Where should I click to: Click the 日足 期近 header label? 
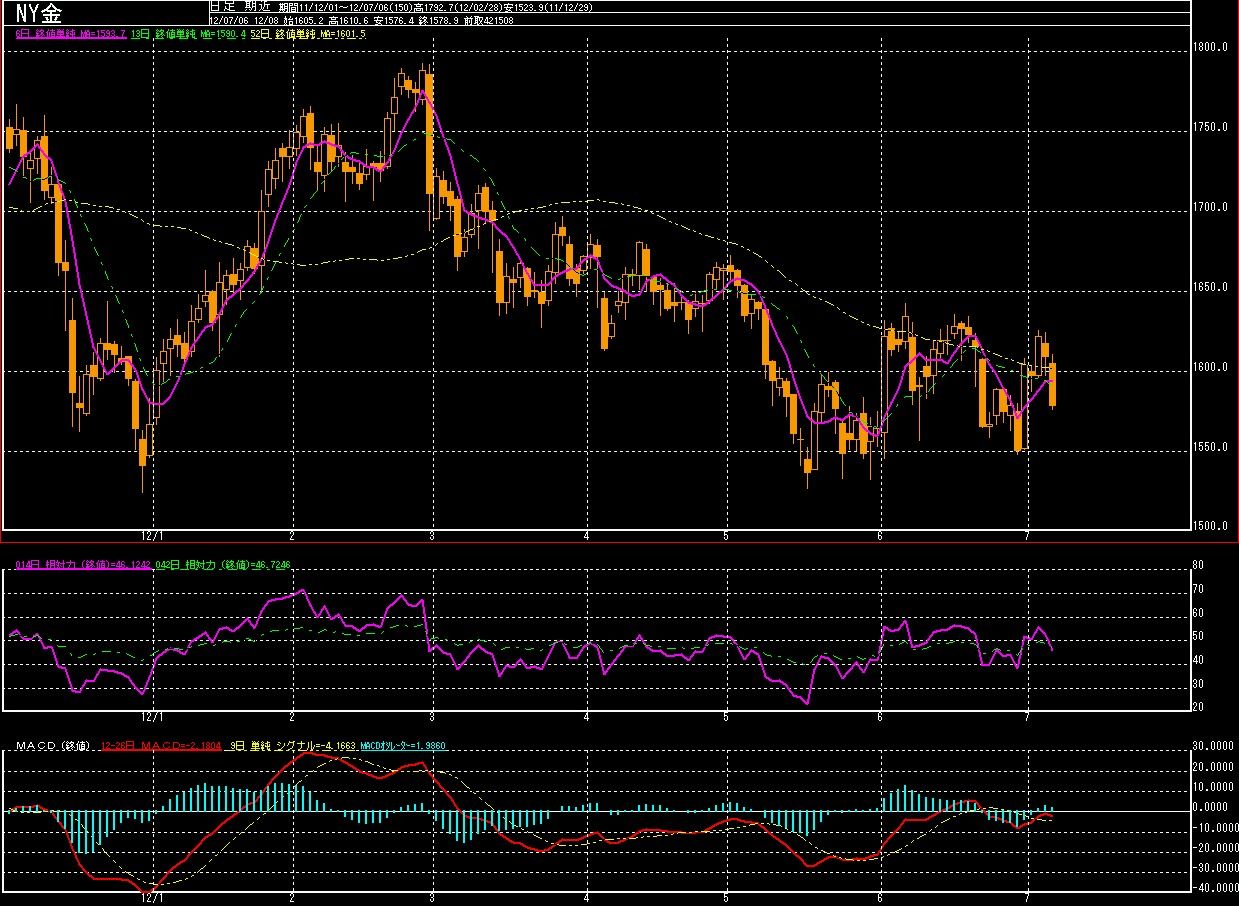coord(240,7)
